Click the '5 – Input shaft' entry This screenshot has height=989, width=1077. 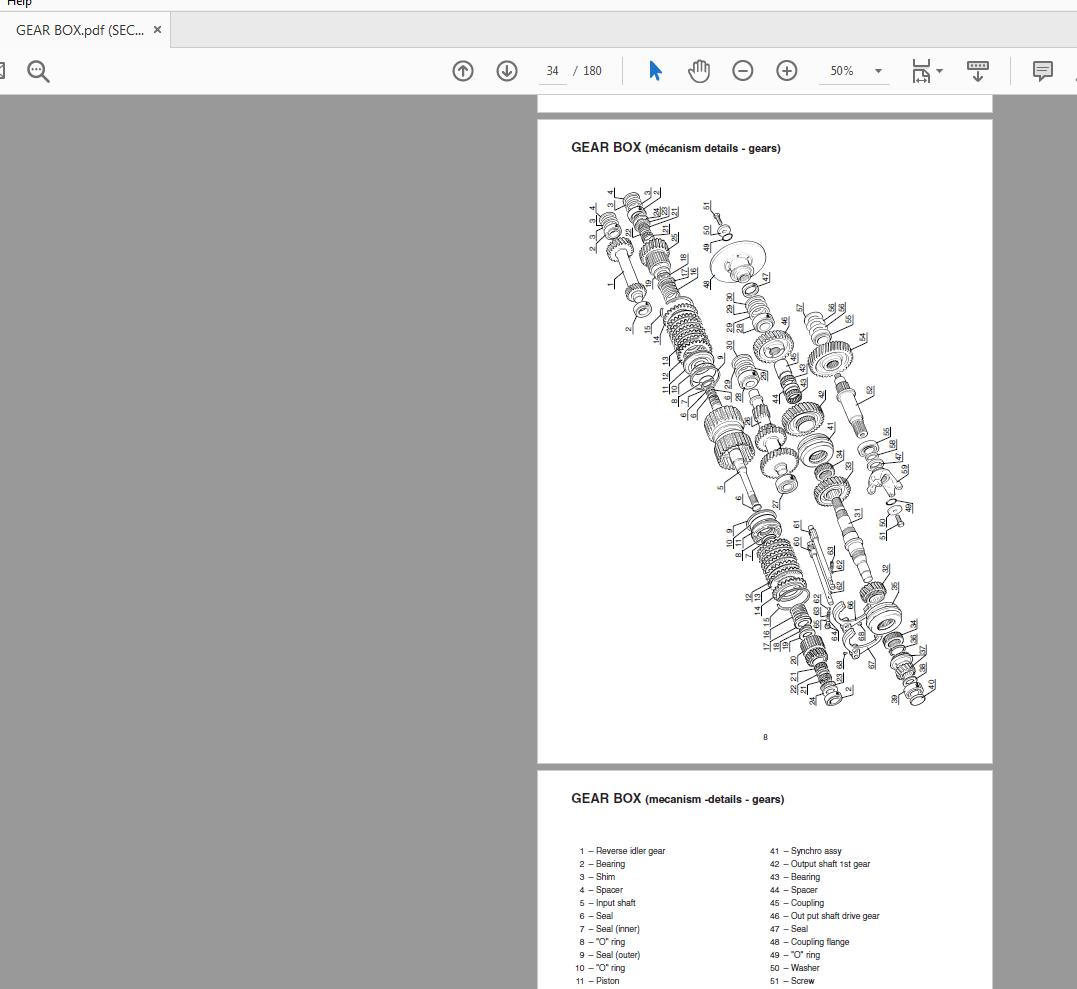point(607,903)
